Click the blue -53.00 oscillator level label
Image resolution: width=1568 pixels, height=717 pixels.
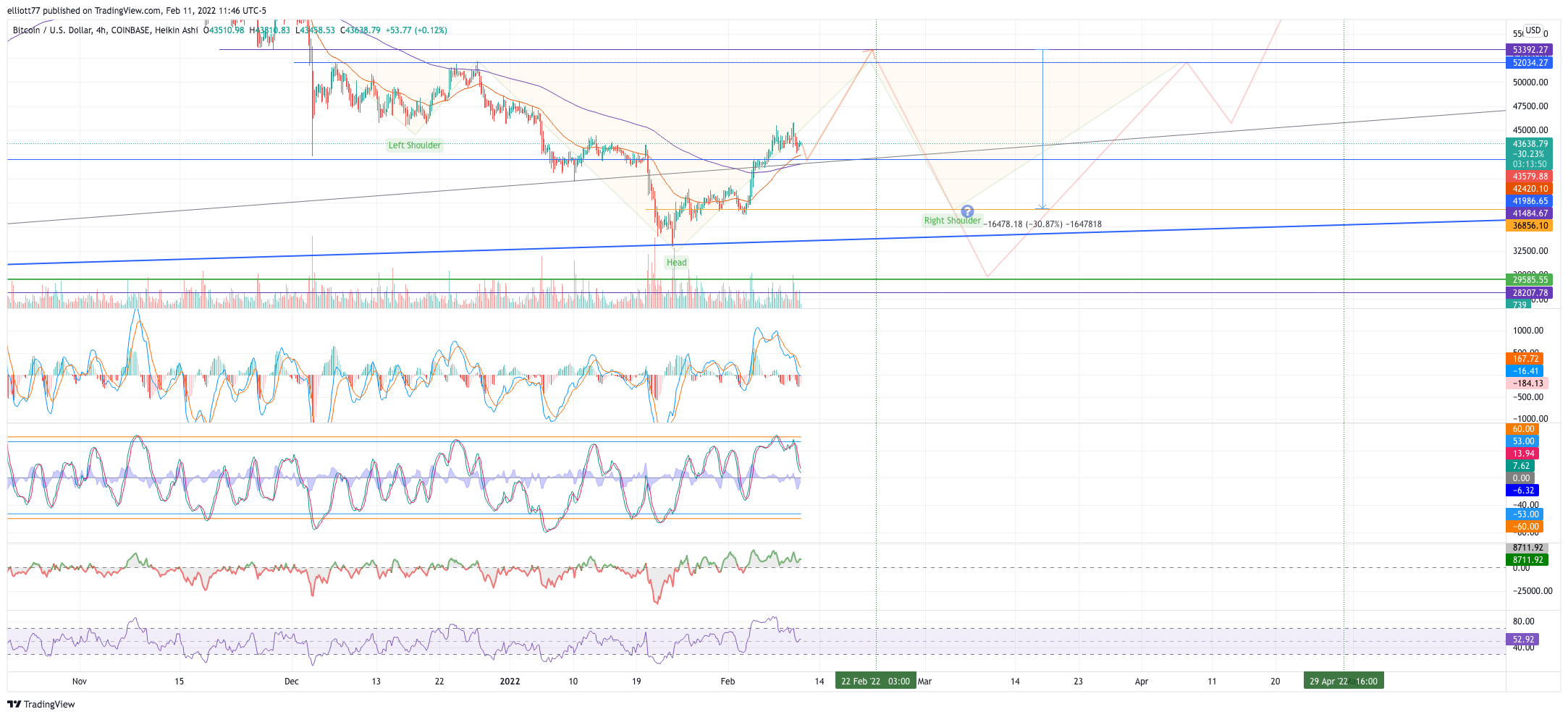(x=1525, y=514)
